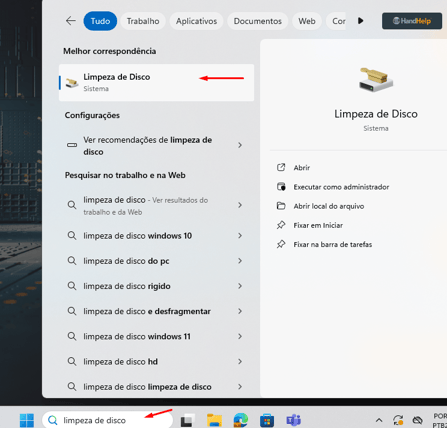Select suggestion limpeza de disco e desfragmentar
The height and width of the screenshot is (428, 447).
pyautogui.click(x=156, y=311)
